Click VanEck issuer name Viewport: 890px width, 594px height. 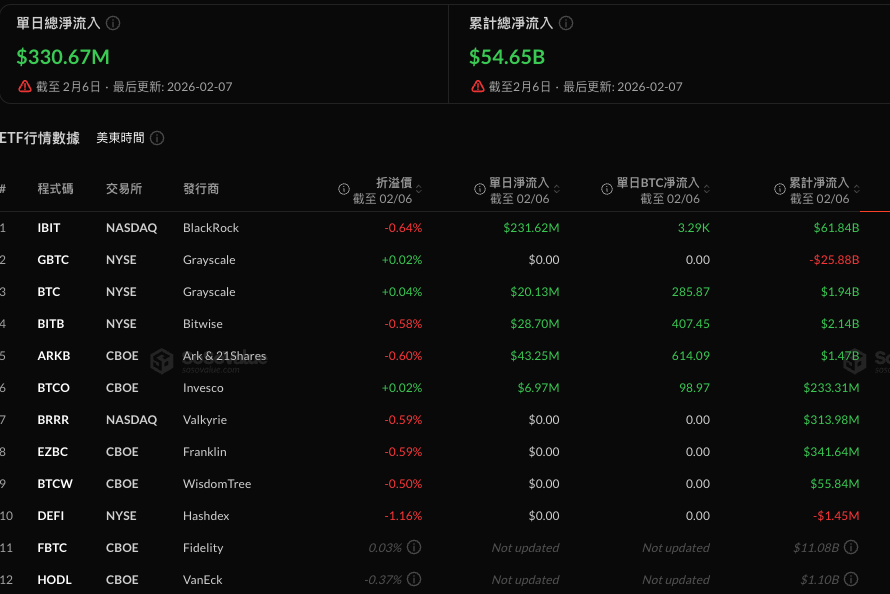click(x=203, y=579)
